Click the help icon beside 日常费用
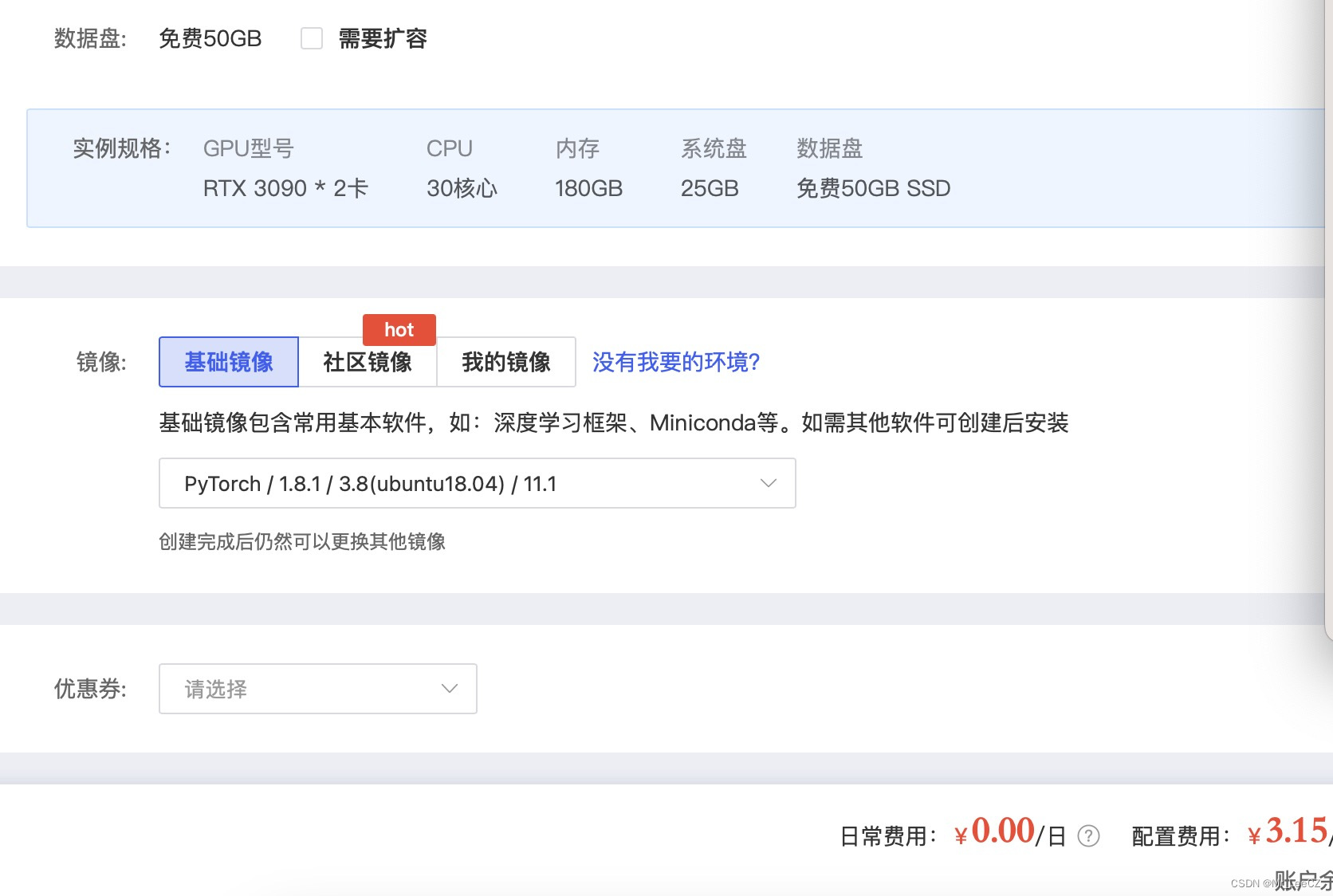The image size is (1333, 896). coord(1088,835)
